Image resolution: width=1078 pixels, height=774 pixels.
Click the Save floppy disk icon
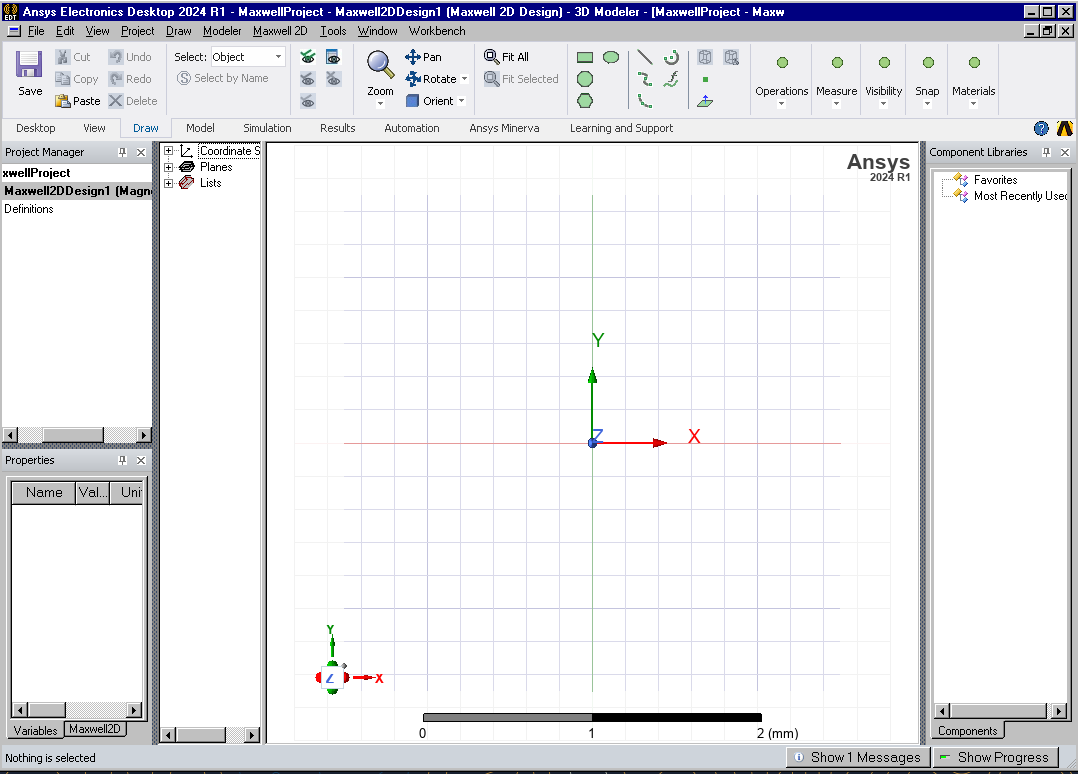pyautogui.click(x=30, y=65)
